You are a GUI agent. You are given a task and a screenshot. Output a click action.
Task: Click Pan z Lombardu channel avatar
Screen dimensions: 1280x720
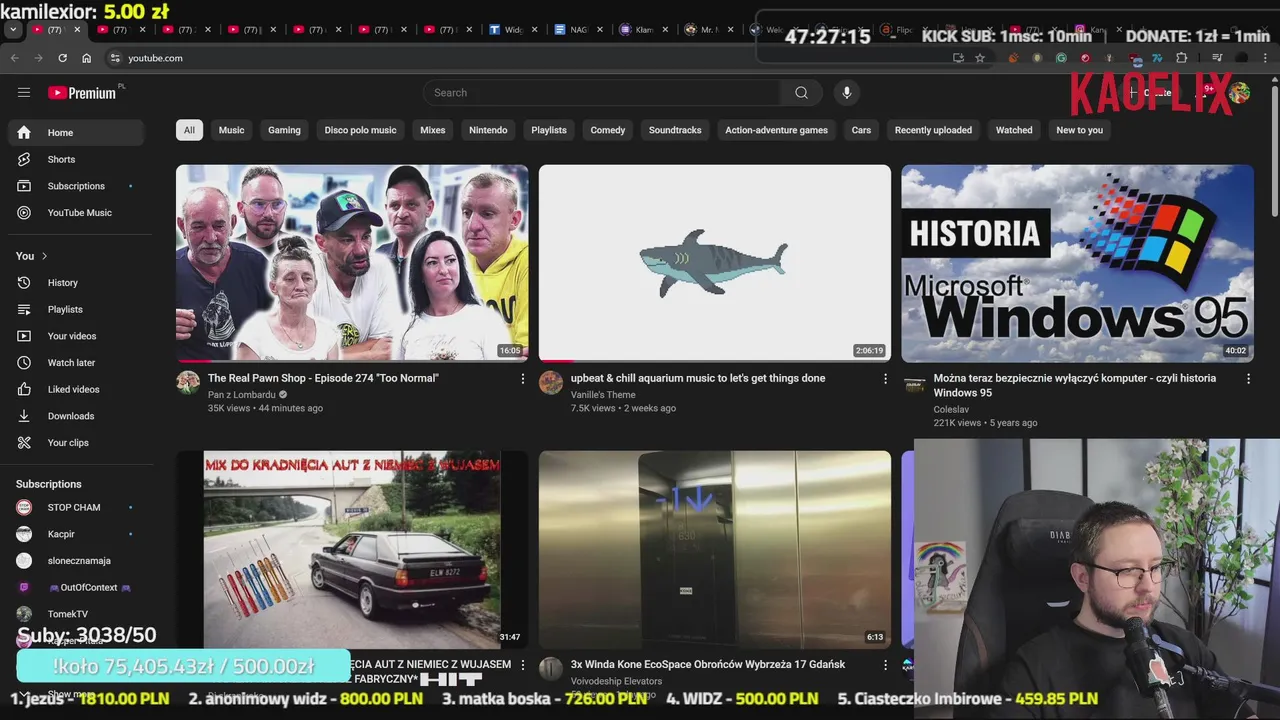[188, 383]
